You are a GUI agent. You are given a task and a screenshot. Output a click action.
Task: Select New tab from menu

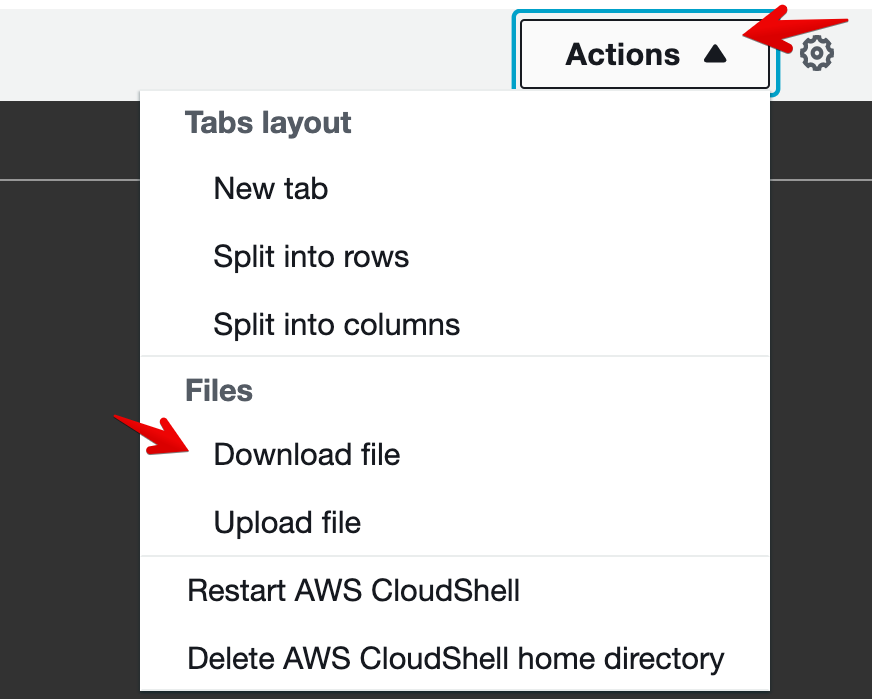click(270, 189)
